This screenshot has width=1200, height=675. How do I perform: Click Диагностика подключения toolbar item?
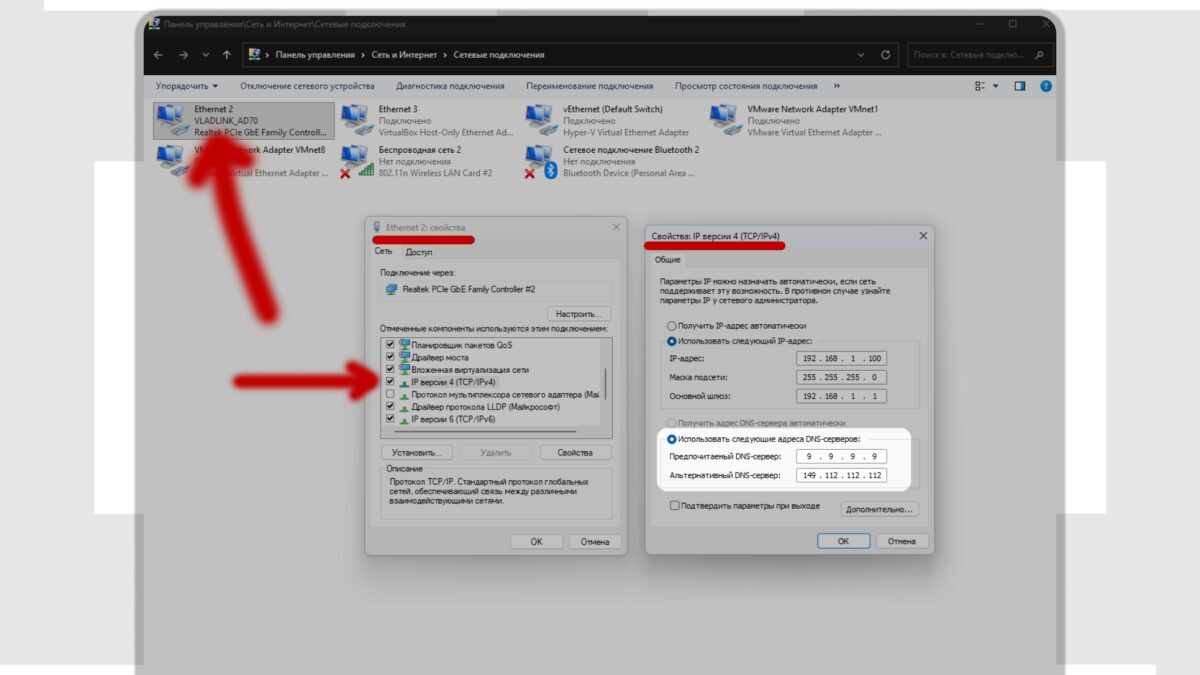click(x=449, y=86)
